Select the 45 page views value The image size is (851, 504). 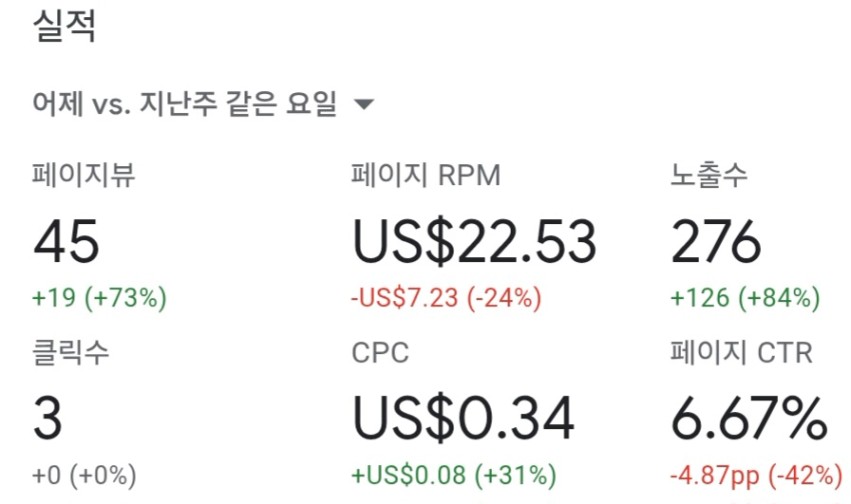(x=66, y=240)
